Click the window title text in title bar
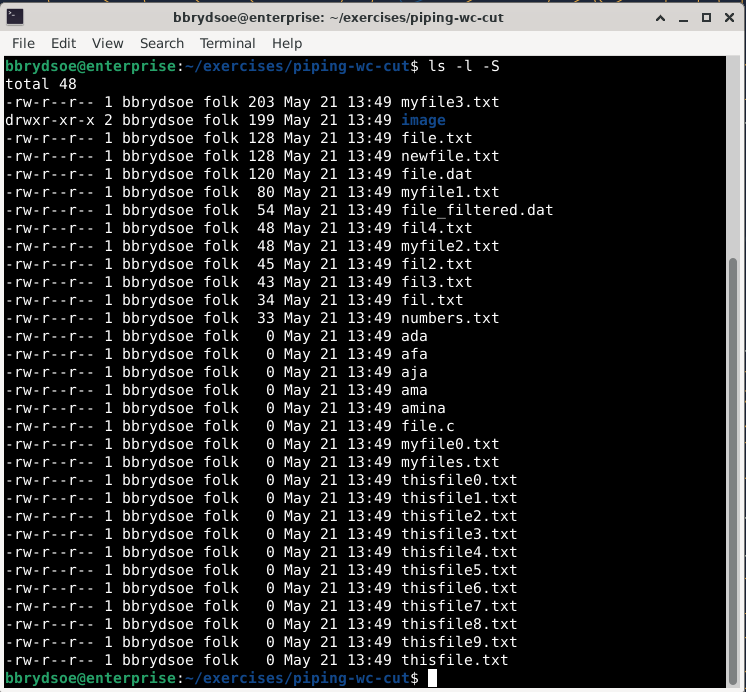Image resolution: width=746 pixels, height=692 pixels. [x=372, y=17]
